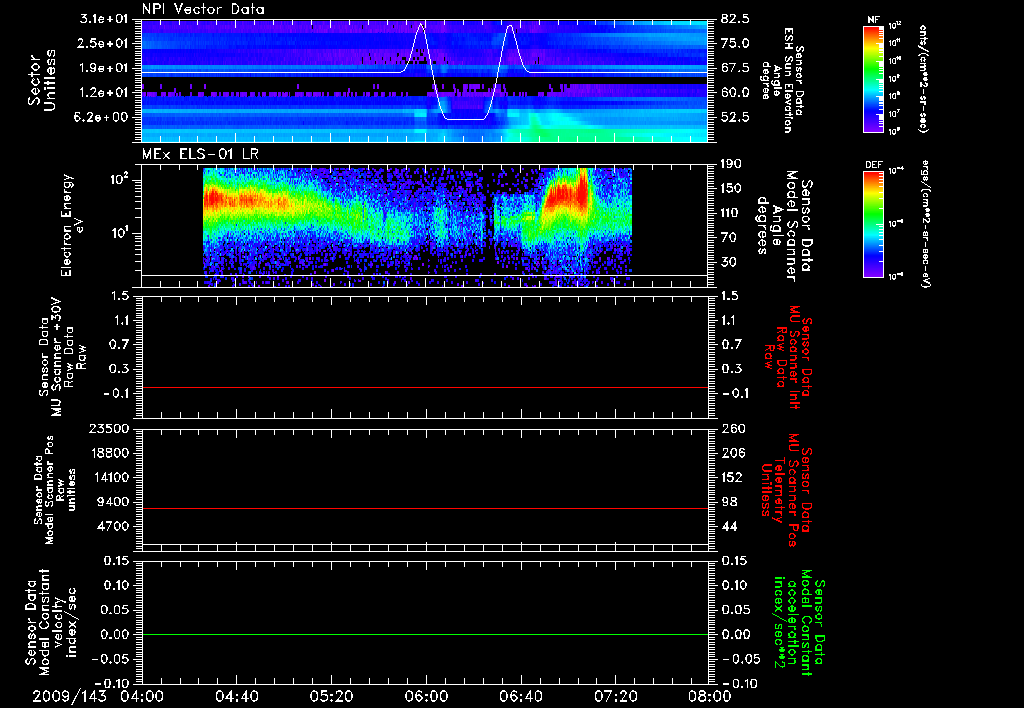Click the '2009/143' date label
The height and width of the screenshot is (708, 1024).
point(69,696)
